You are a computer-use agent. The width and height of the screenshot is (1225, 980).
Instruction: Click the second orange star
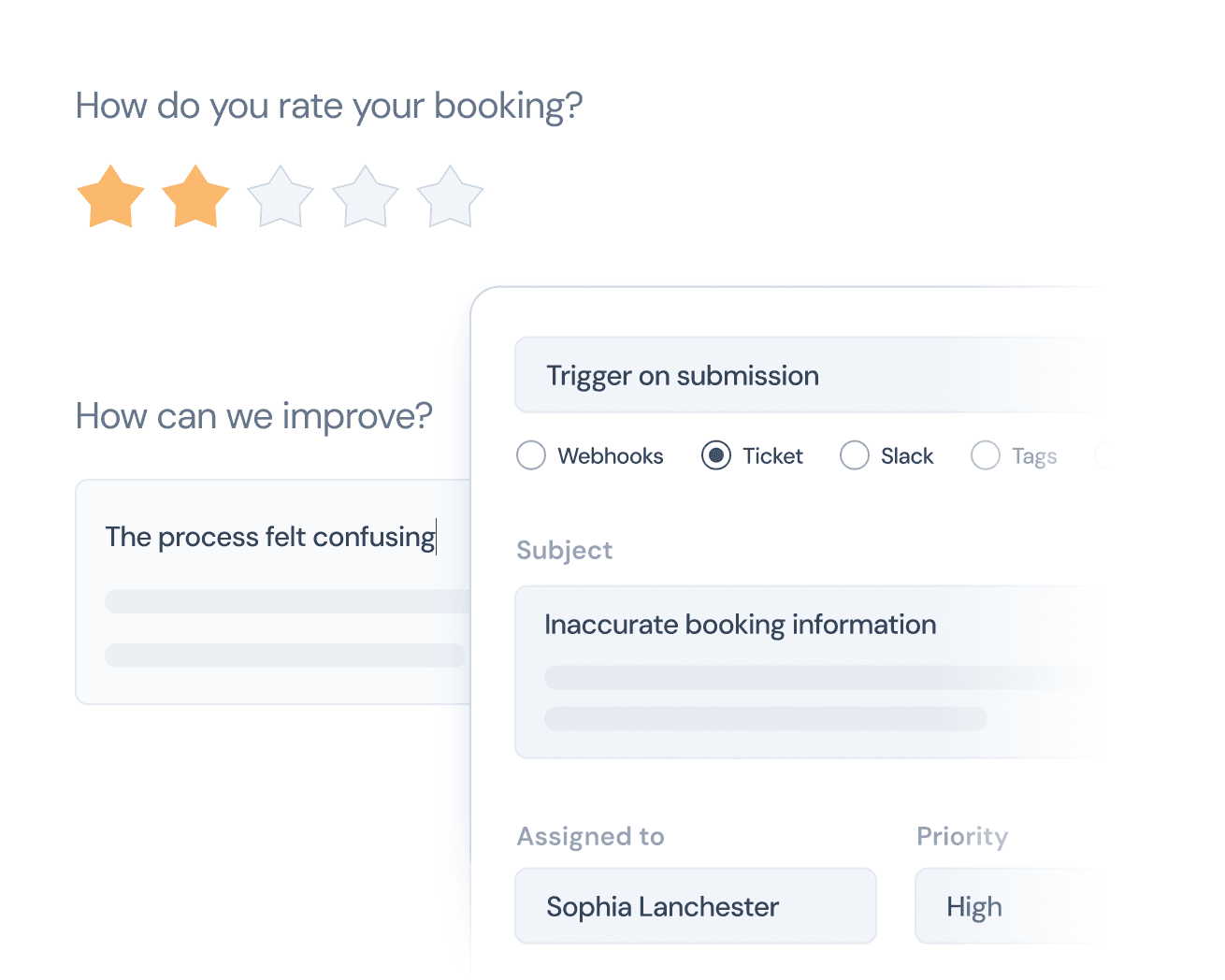[x=195, y=195]
